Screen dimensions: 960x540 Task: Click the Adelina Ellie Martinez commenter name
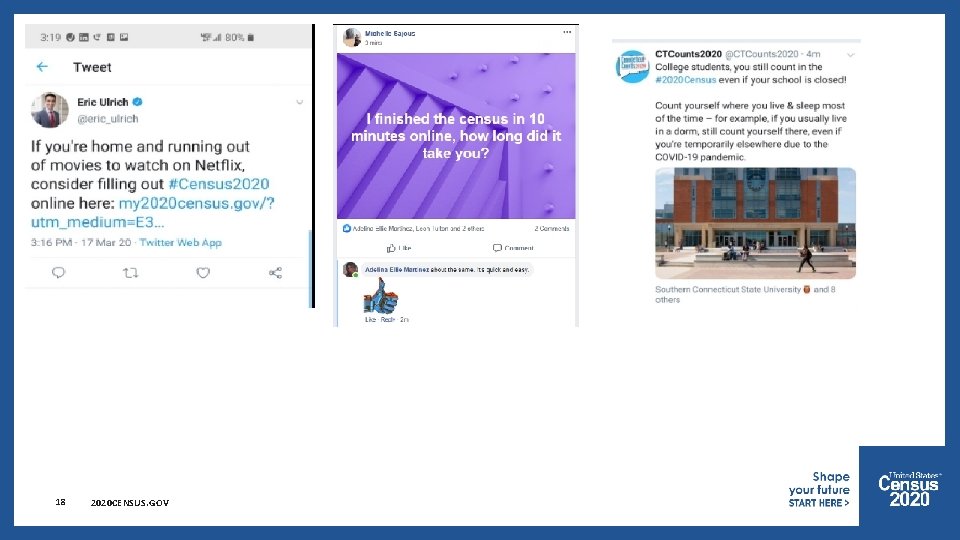[397, 269]
